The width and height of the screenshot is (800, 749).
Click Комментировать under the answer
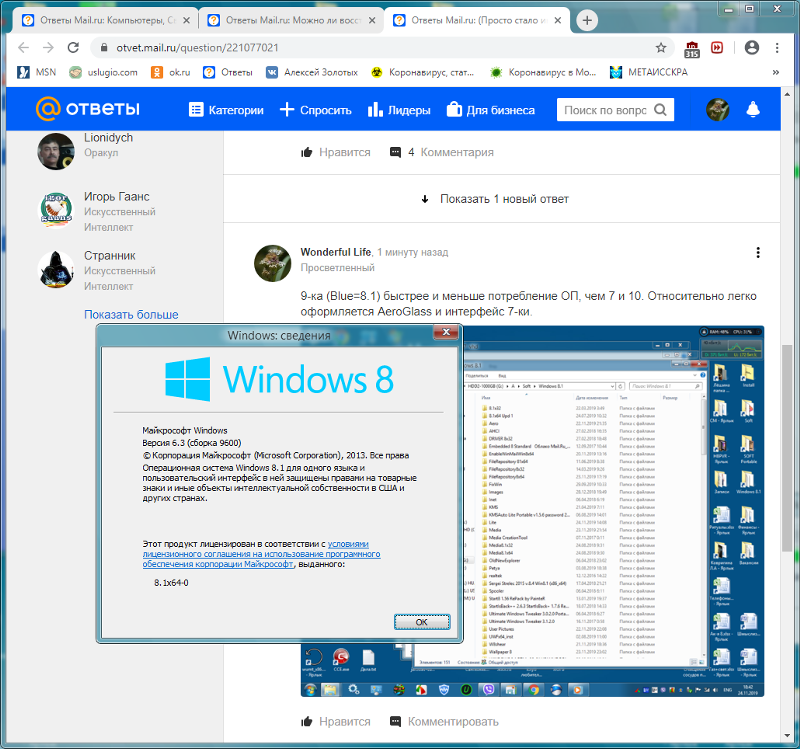[444, 721]
